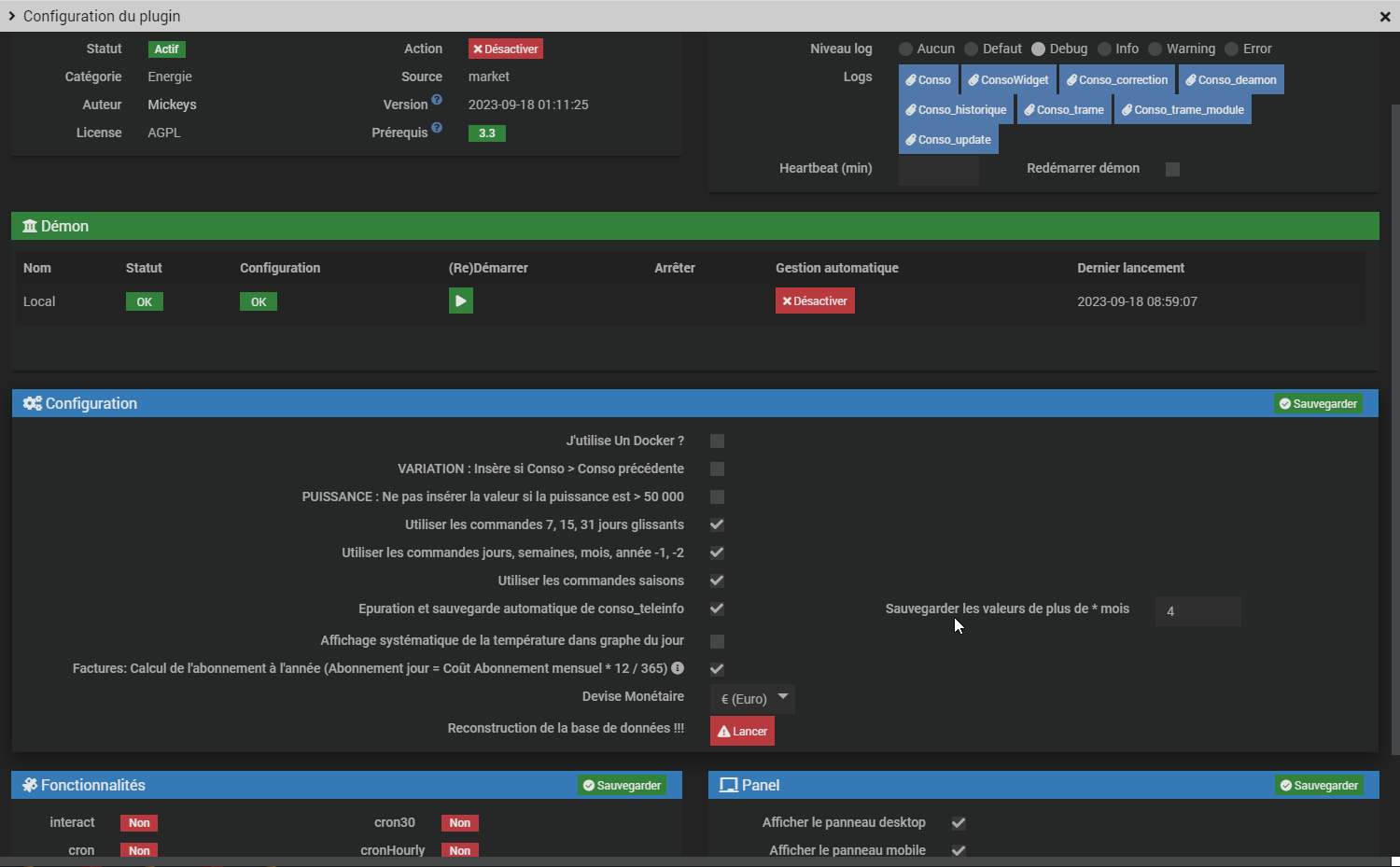Collapse the Configuration du plugin header chevron
The image size is (1400, 867).
point(11,16)
